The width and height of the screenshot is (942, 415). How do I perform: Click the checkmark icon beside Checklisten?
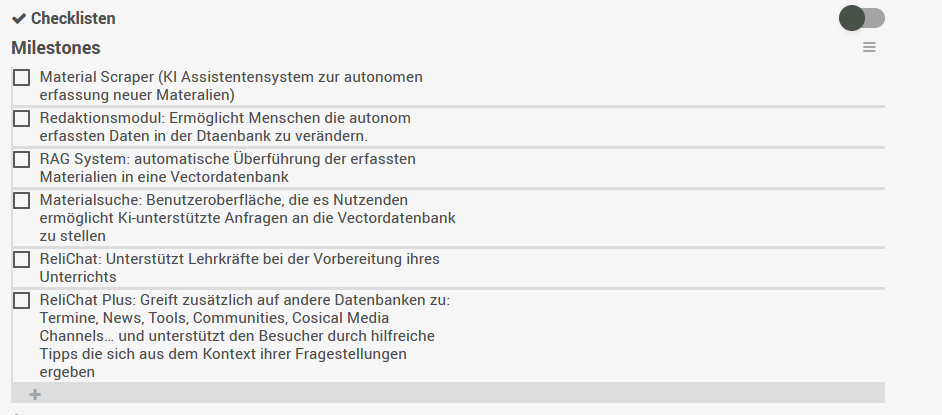[x=19, y=19]
